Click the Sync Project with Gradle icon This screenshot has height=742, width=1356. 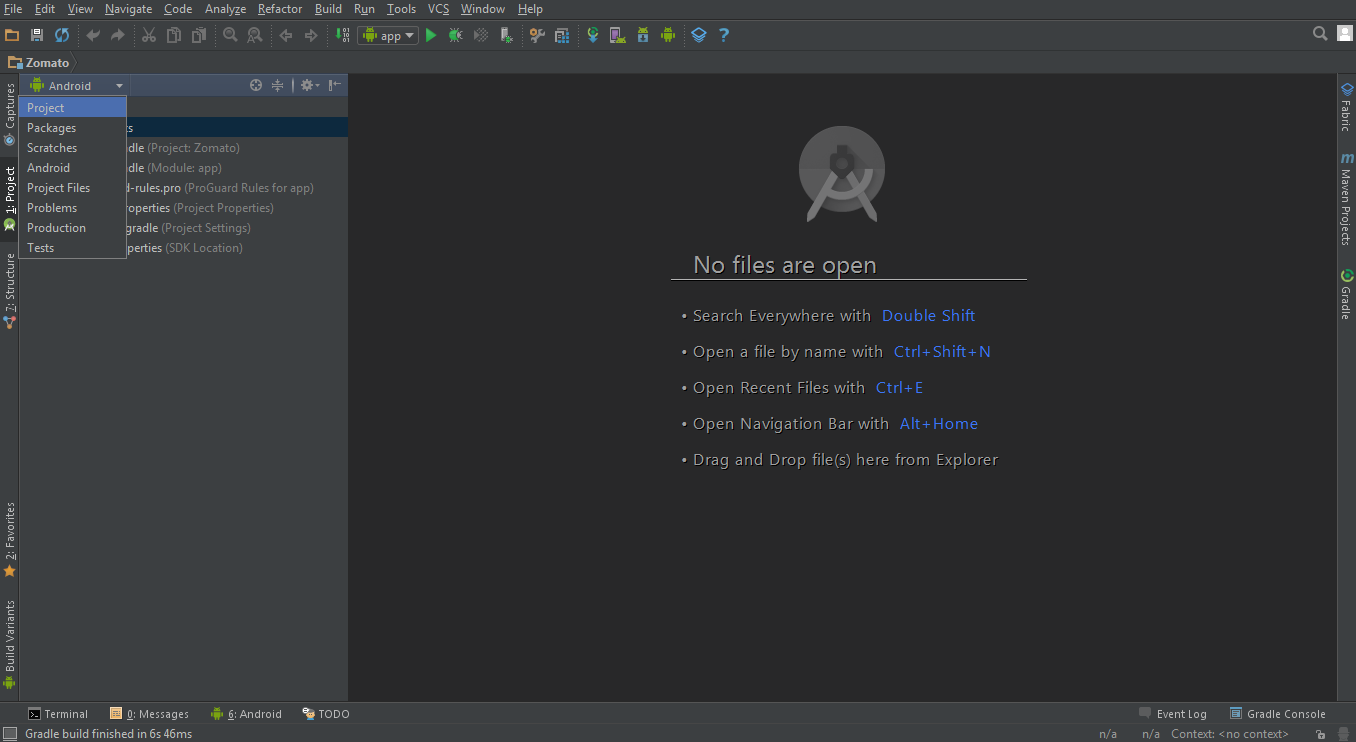coord(593,35)
